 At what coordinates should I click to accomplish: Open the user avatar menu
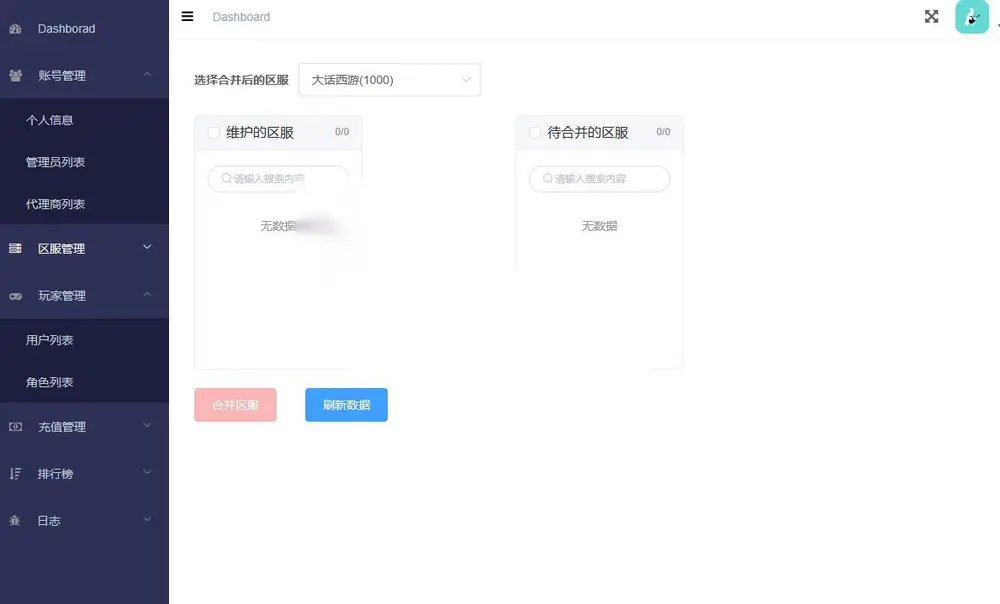971,17
